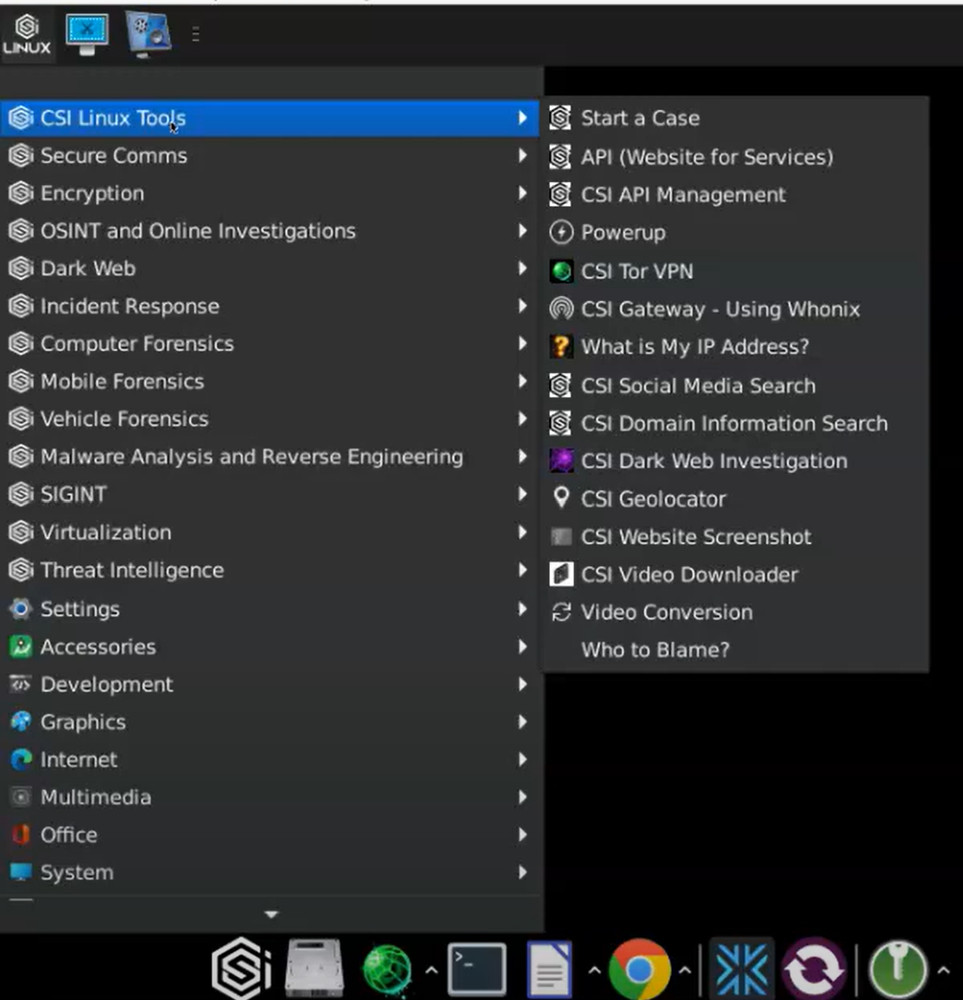Expand the Dark Web submenu arrow

click(524, 268)
